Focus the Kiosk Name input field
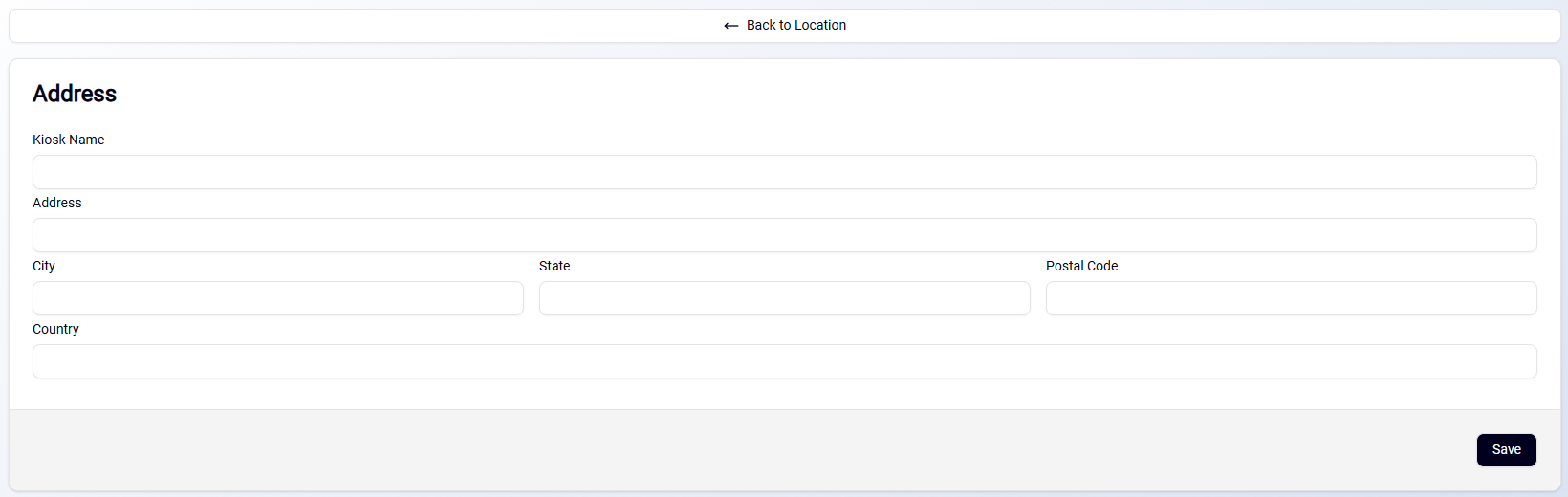 pos(785,172)
